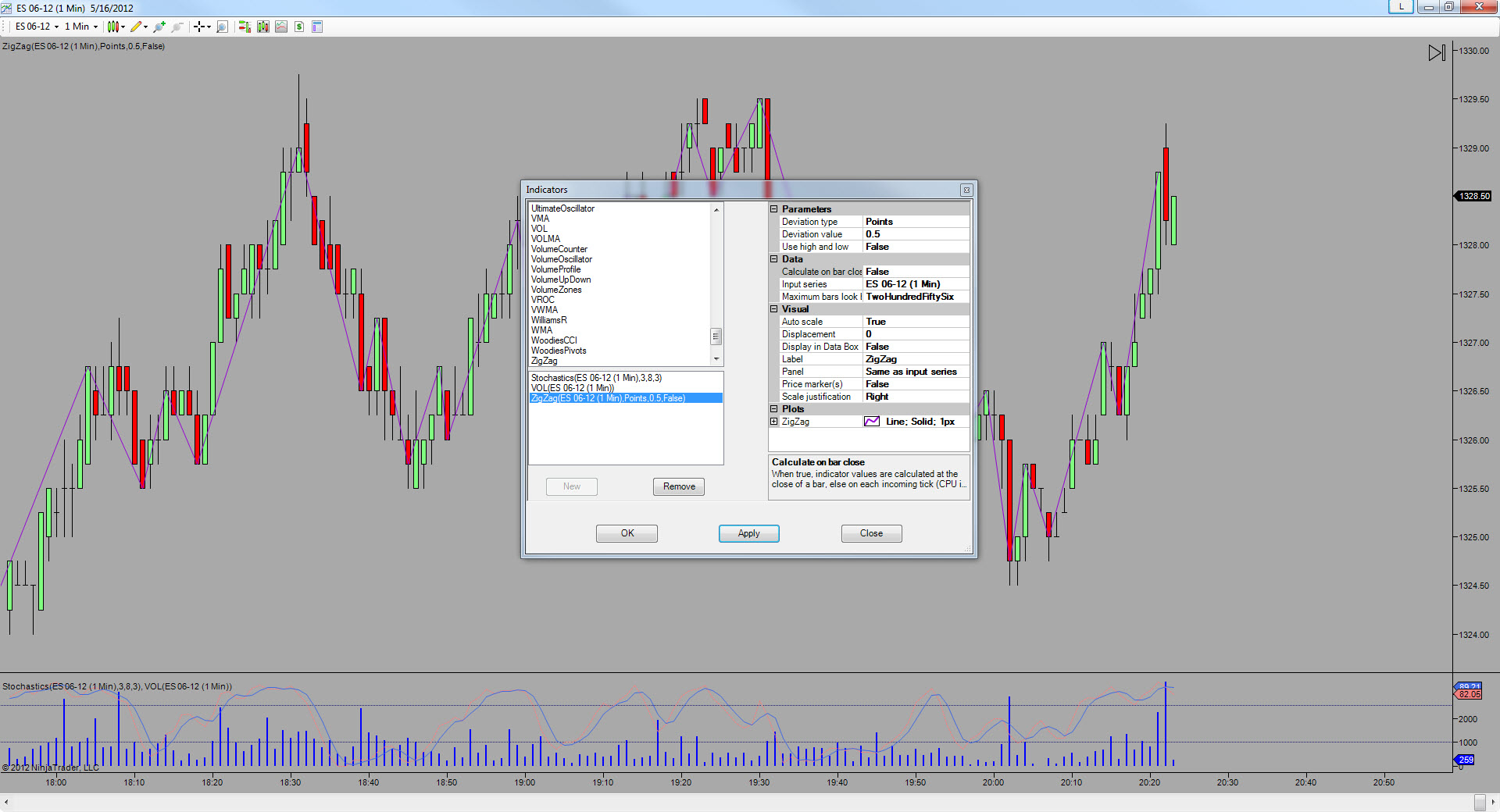Collapse the Visual section
Viewport: 1500px width, 812px height.
pos(774,309)
